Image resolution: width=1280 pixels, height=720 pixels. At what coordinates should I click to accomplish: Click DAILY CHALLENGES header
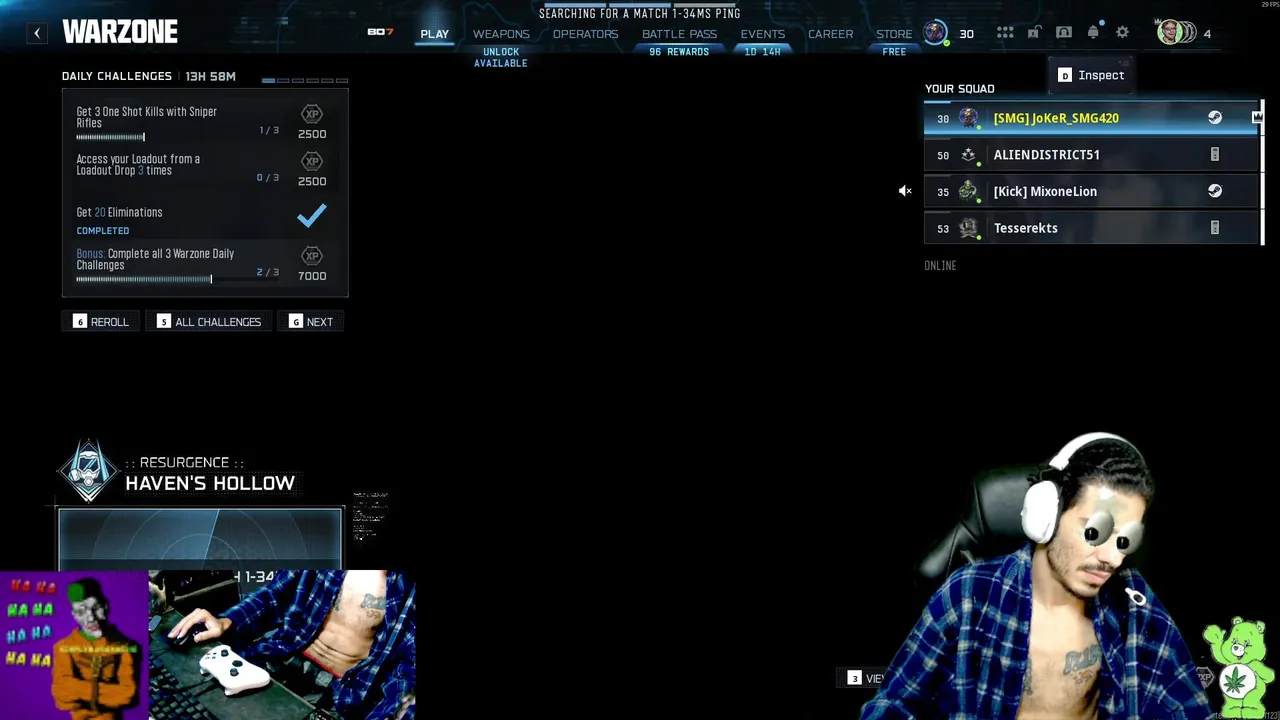pos(117,76)
